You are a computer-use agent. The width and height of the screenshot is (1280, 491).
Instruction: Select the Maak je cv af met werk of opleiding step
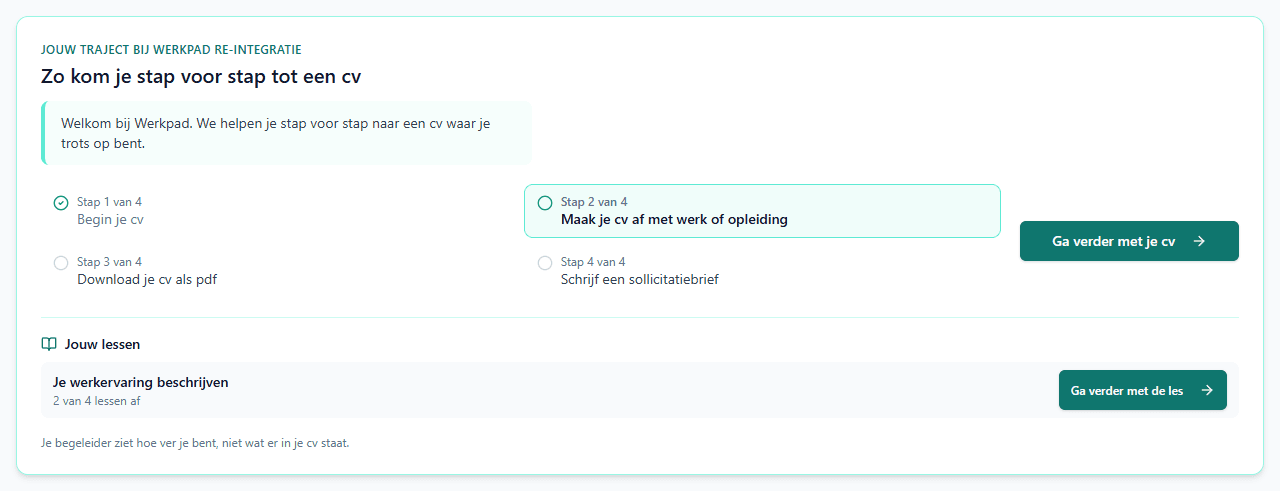[x=762, y=211]
